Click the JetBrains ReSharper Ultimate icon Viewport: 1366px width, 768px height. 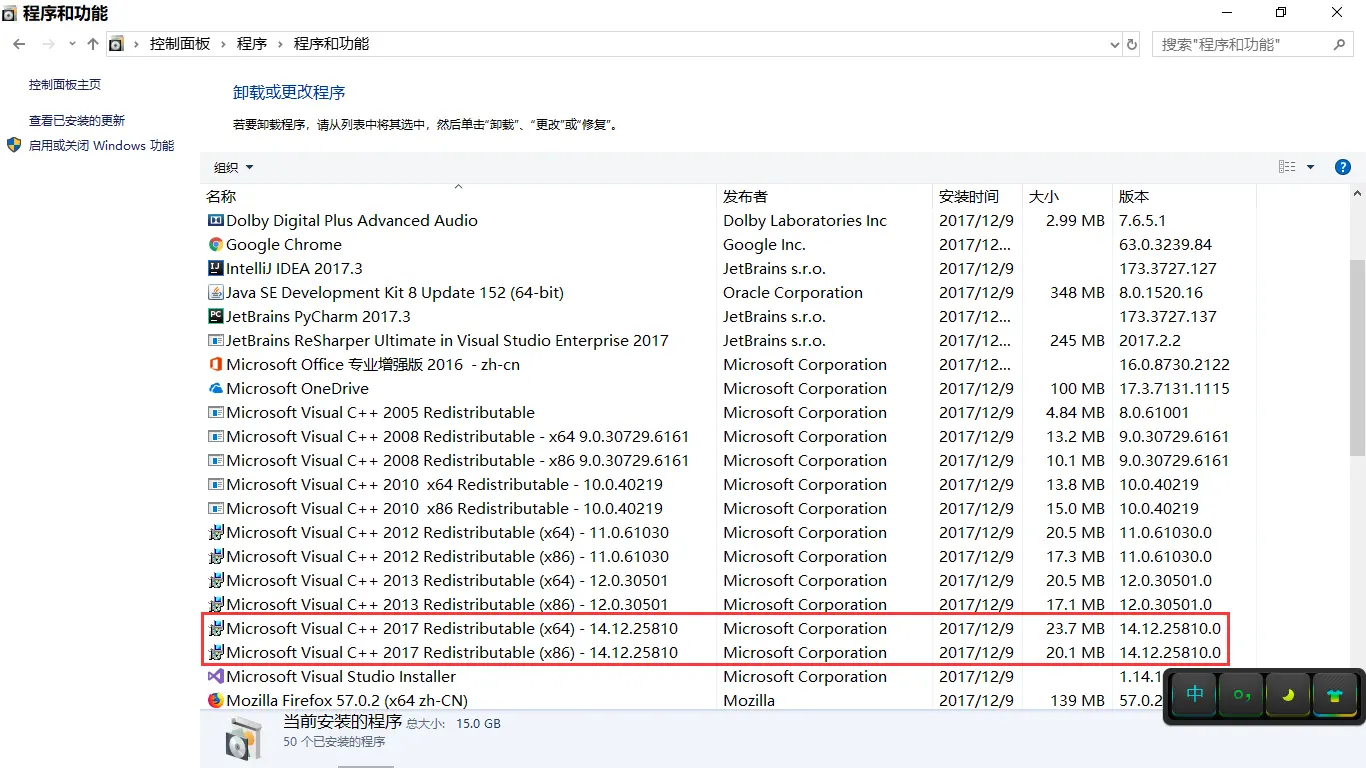pos(215,340)
